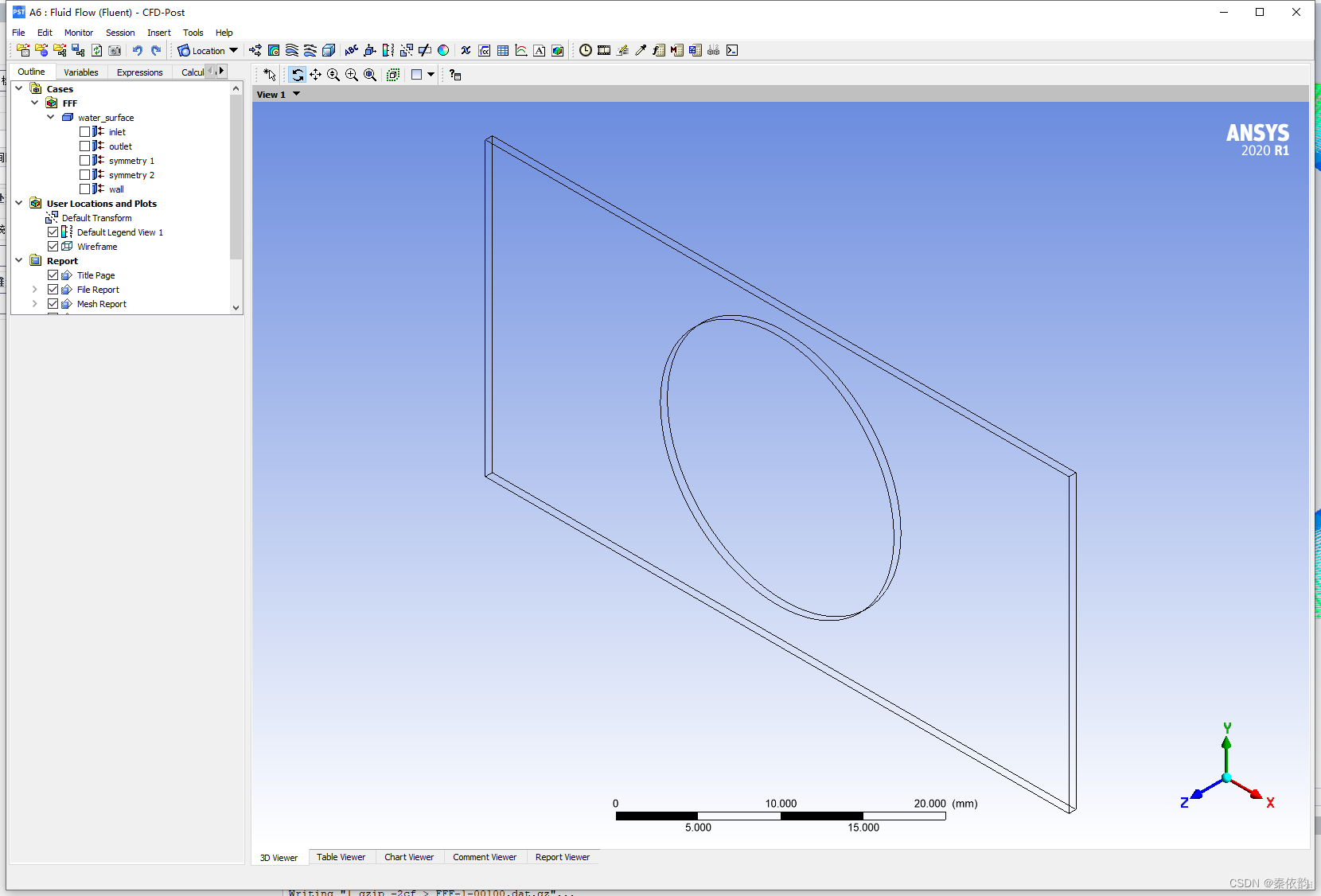Open the Animation filmstrip icon

pyautogui.click(x=604, y=50)
